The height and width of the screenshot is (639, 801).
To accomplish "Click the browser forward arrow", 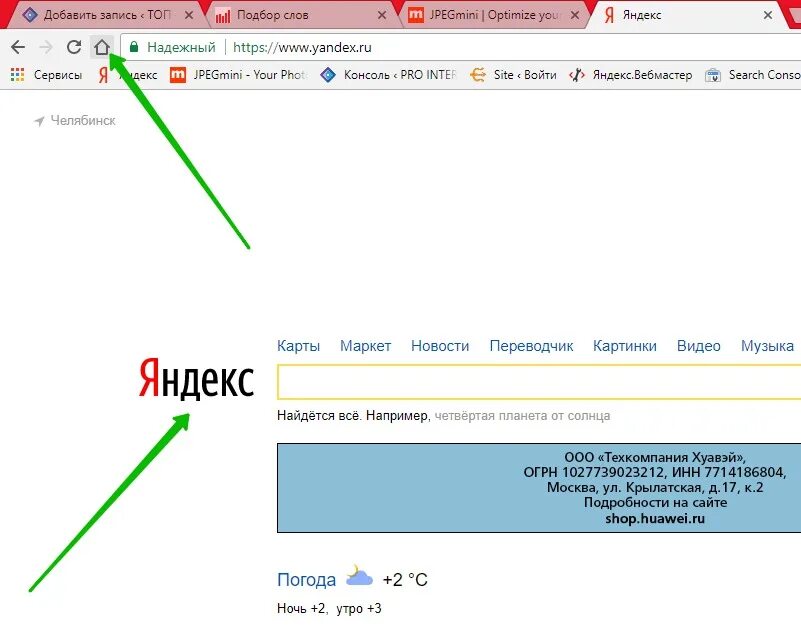I will [x=46, y=47].
